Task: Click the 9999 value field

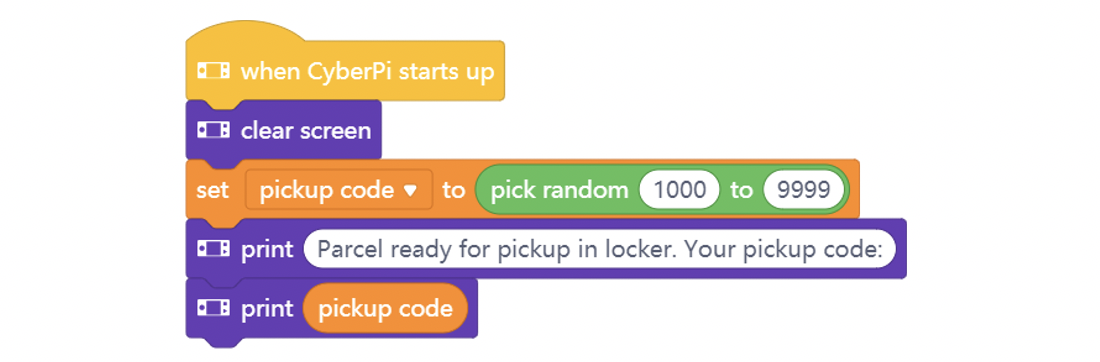Action: pos(803,189)
